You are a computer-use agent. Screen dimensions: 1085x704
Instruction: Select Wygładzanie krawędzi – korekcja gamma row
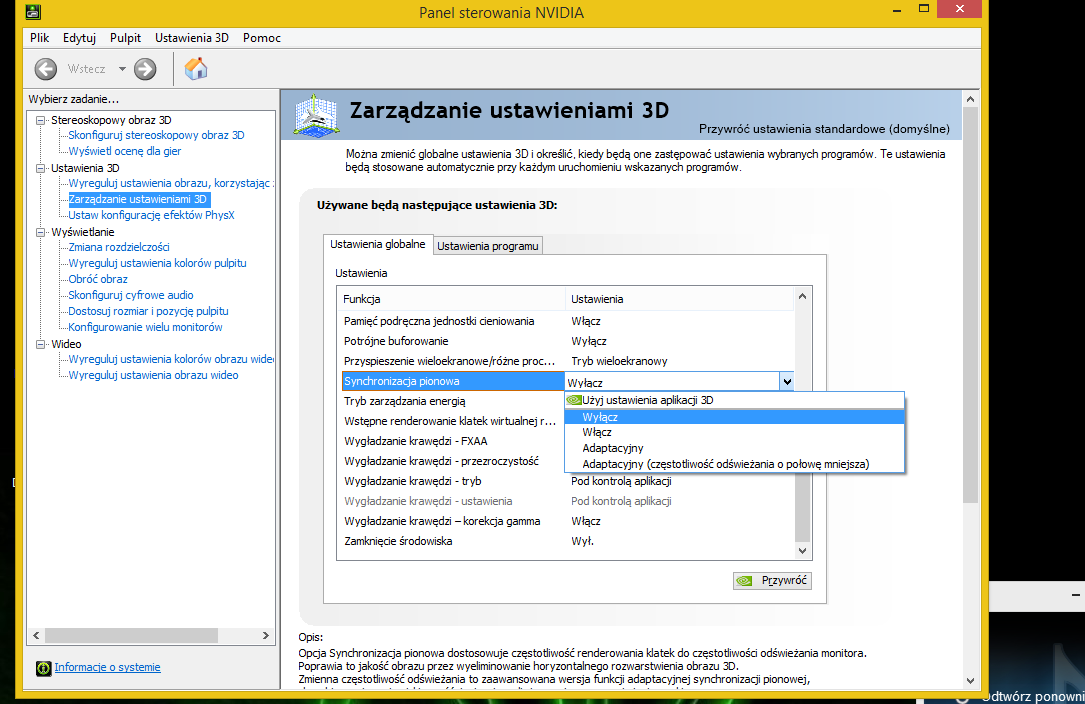point(567,521)
